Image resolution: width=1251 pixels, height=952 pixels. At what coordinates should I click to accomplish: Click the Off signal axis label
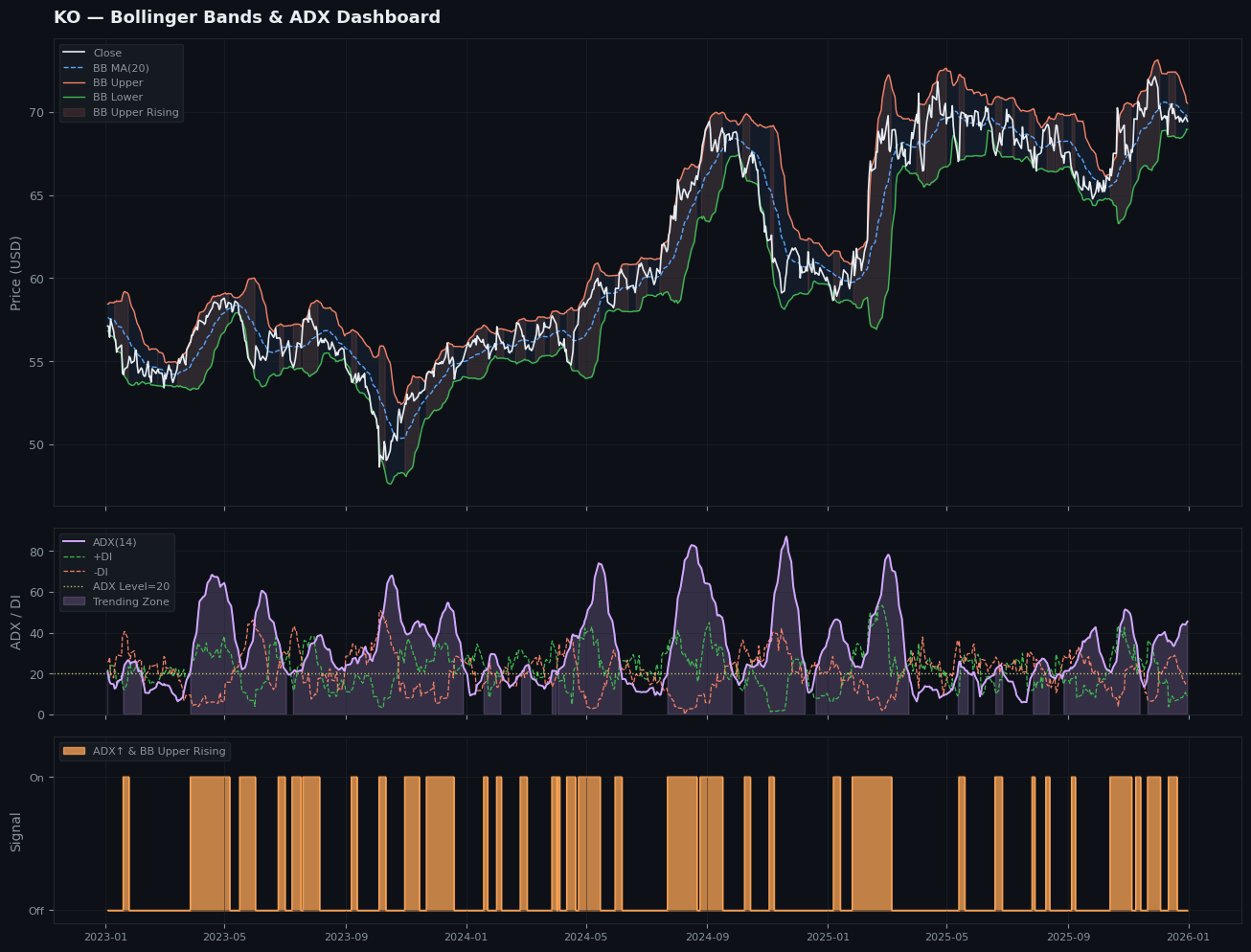[x=35, y=911]
